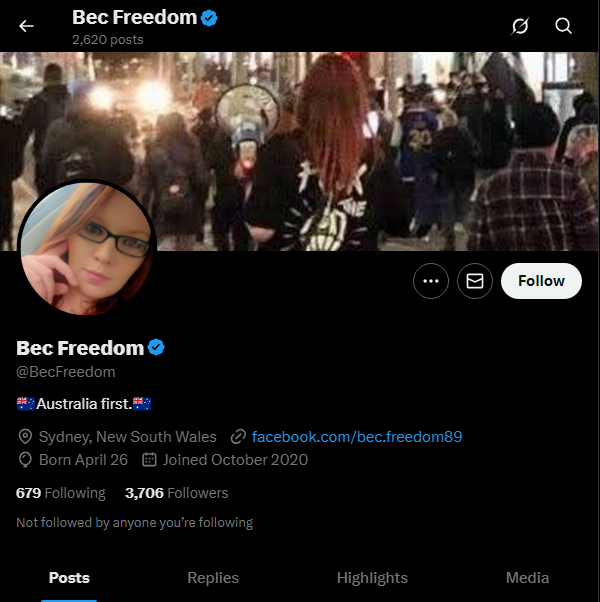The height and width of the screenshot is (602, 600).
Task: Select the Posts tab
Action: coord(69,578)
